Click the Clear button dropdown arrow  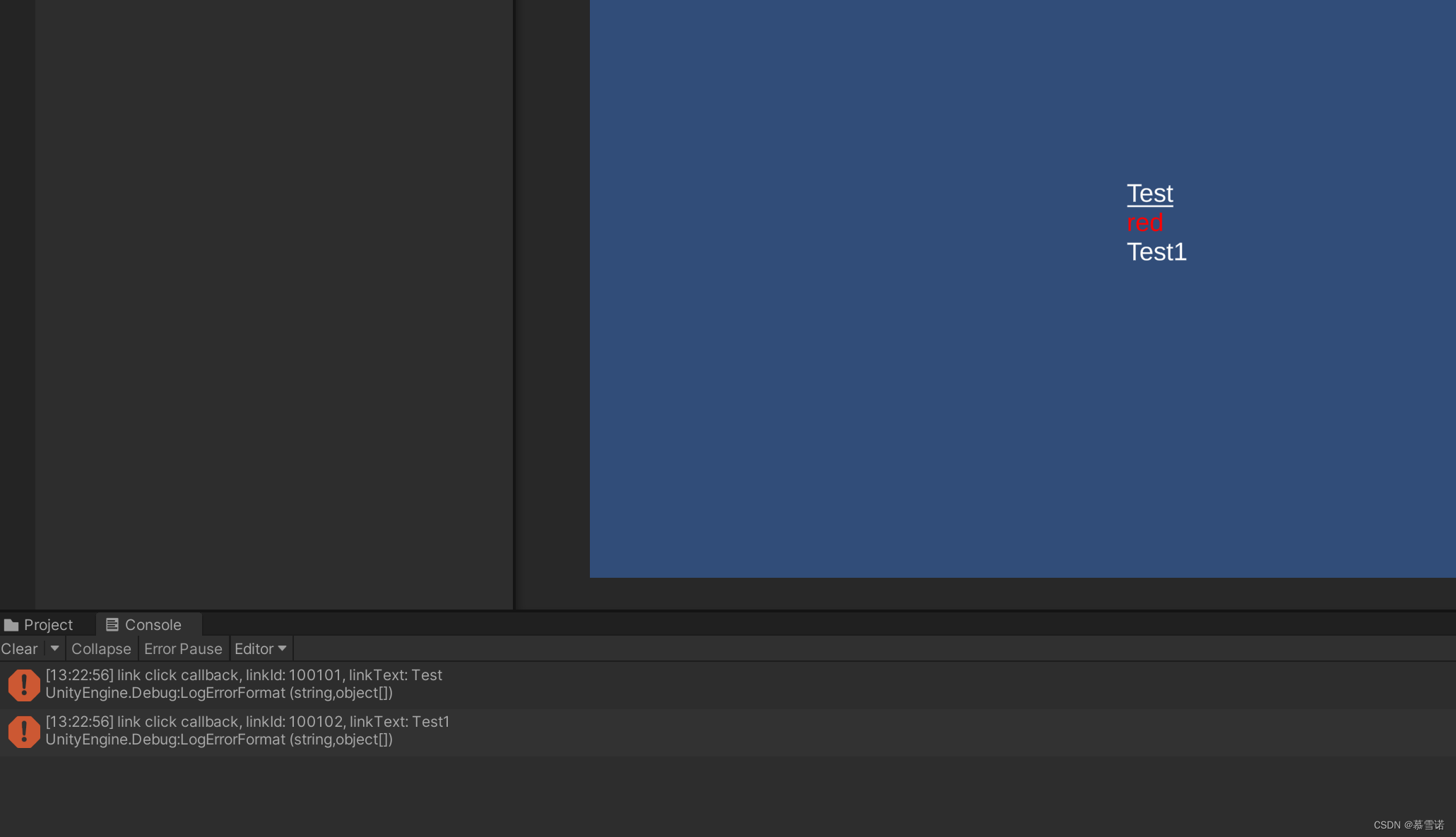pos(54,648)
